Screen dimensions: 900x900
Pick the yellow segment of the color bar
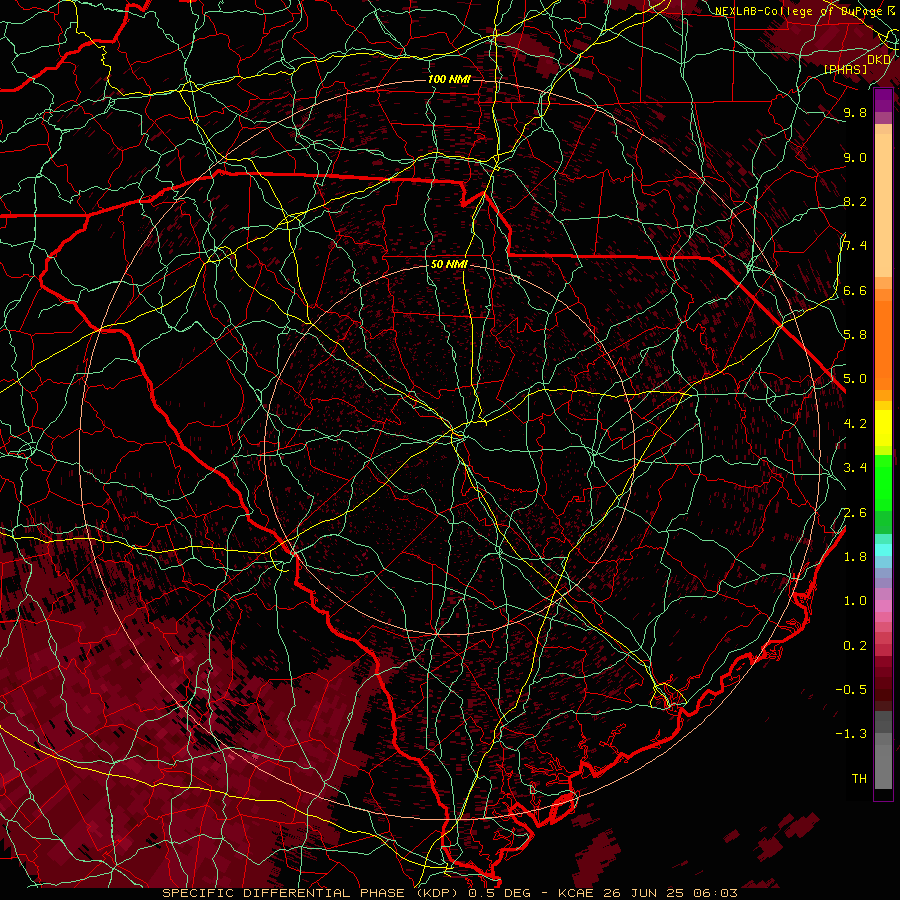click(883, 428)
